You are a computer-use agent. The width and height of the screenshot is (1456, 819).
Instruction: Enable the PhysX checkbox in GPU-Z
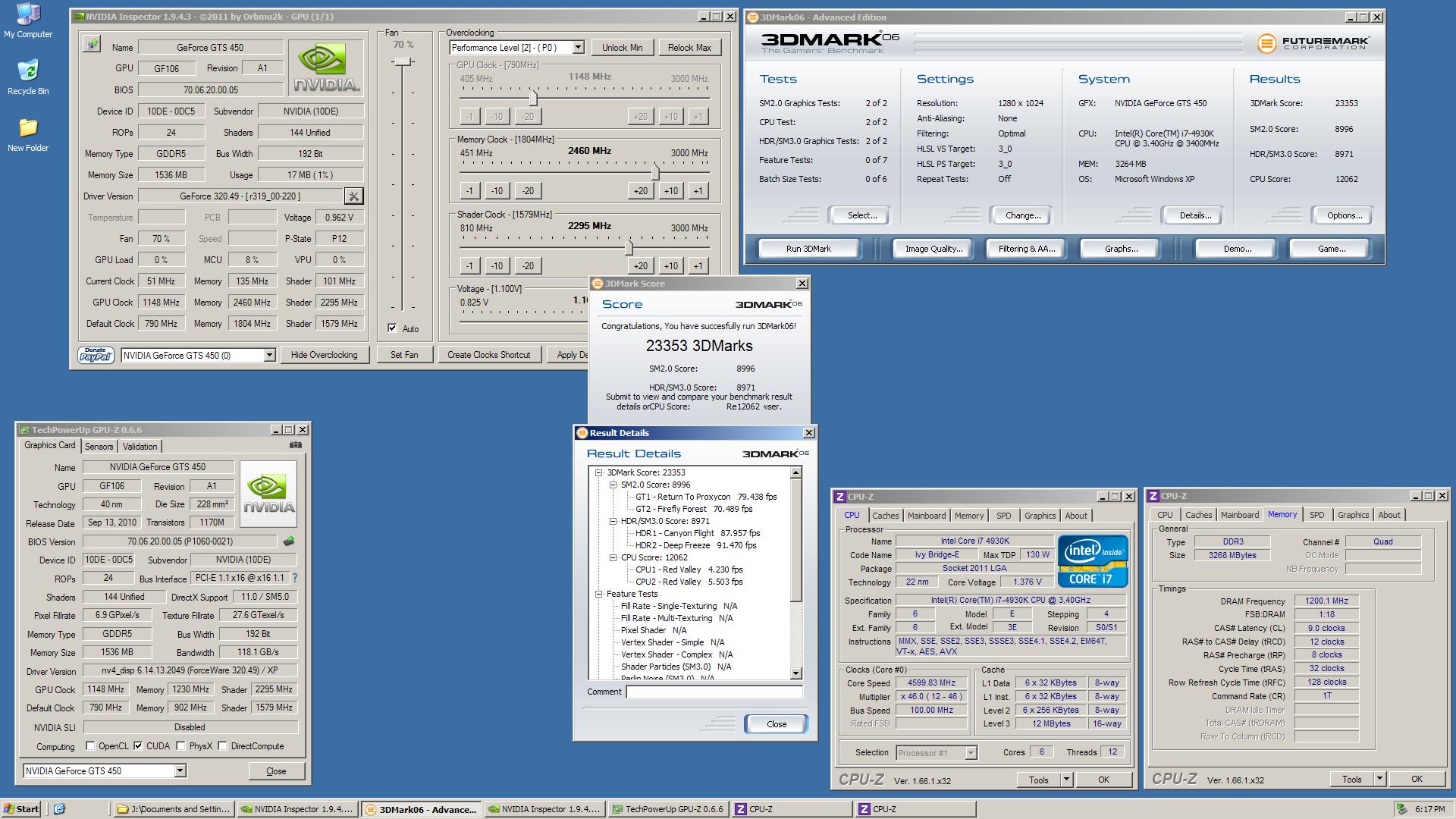180,746
